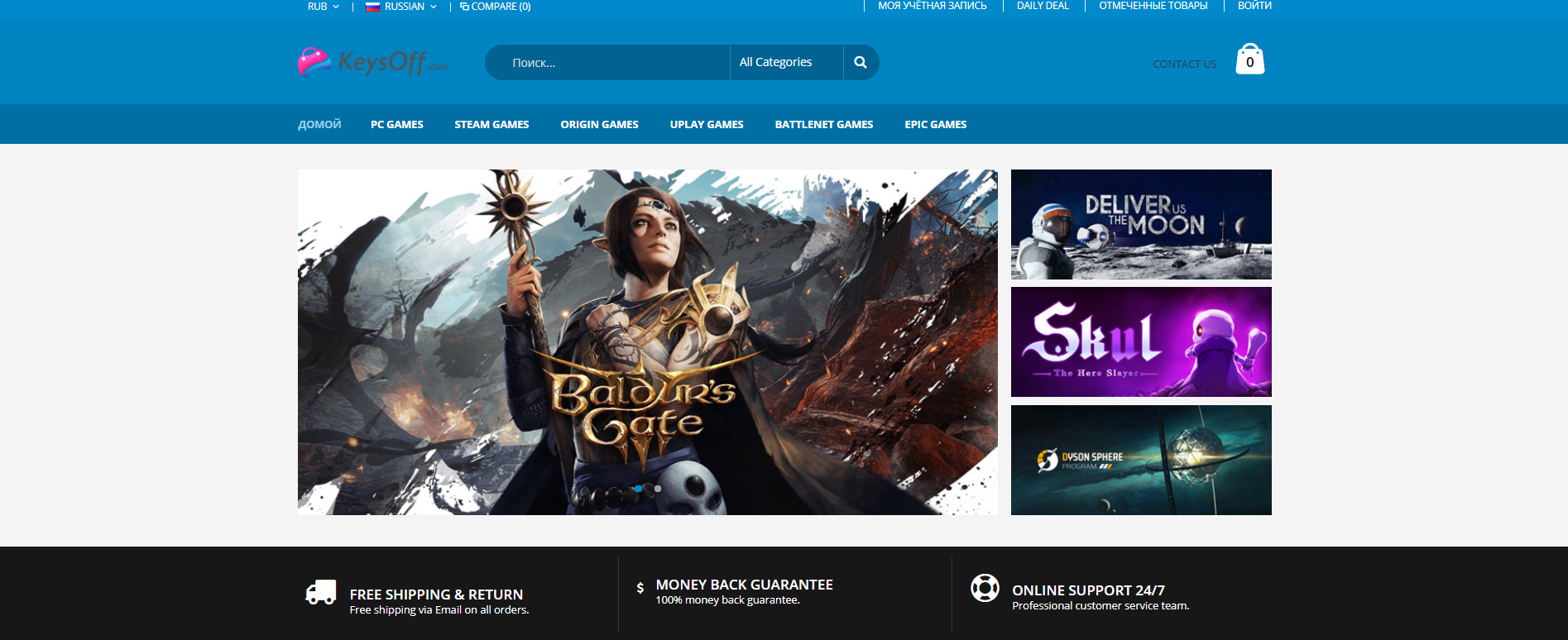The width and height of the screenshot is (1568, 640).
Task: Open the UPLAY GAMES menu
Action: (x=707, y=124)
